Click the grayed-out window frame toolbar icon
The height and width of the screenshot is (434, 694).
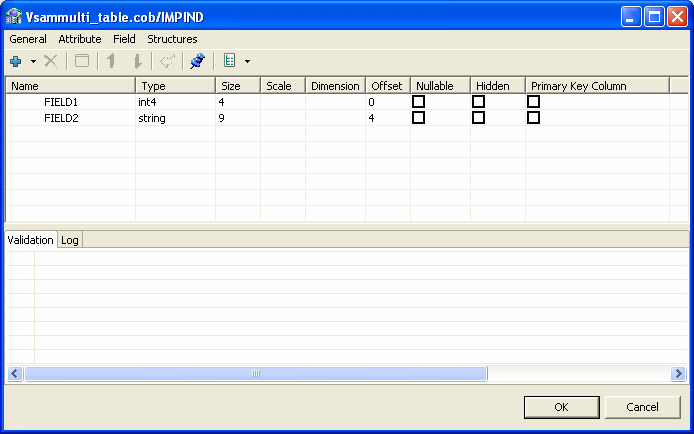pyautogui.click(x=82, y=61)
